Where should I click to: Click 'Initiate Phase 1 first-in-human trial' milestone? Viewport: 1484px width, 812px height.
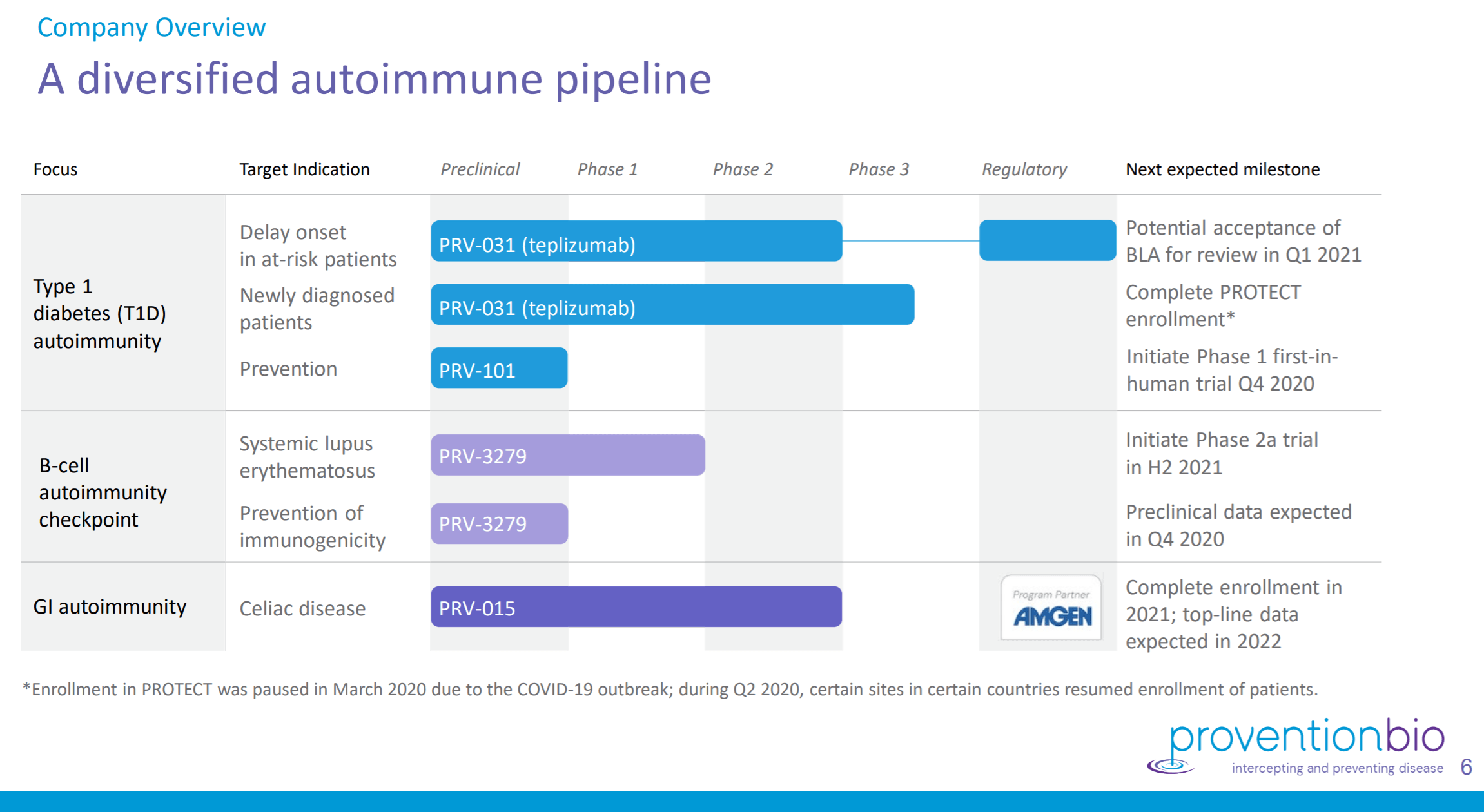pyautogui.click(x=1232, y=370)
